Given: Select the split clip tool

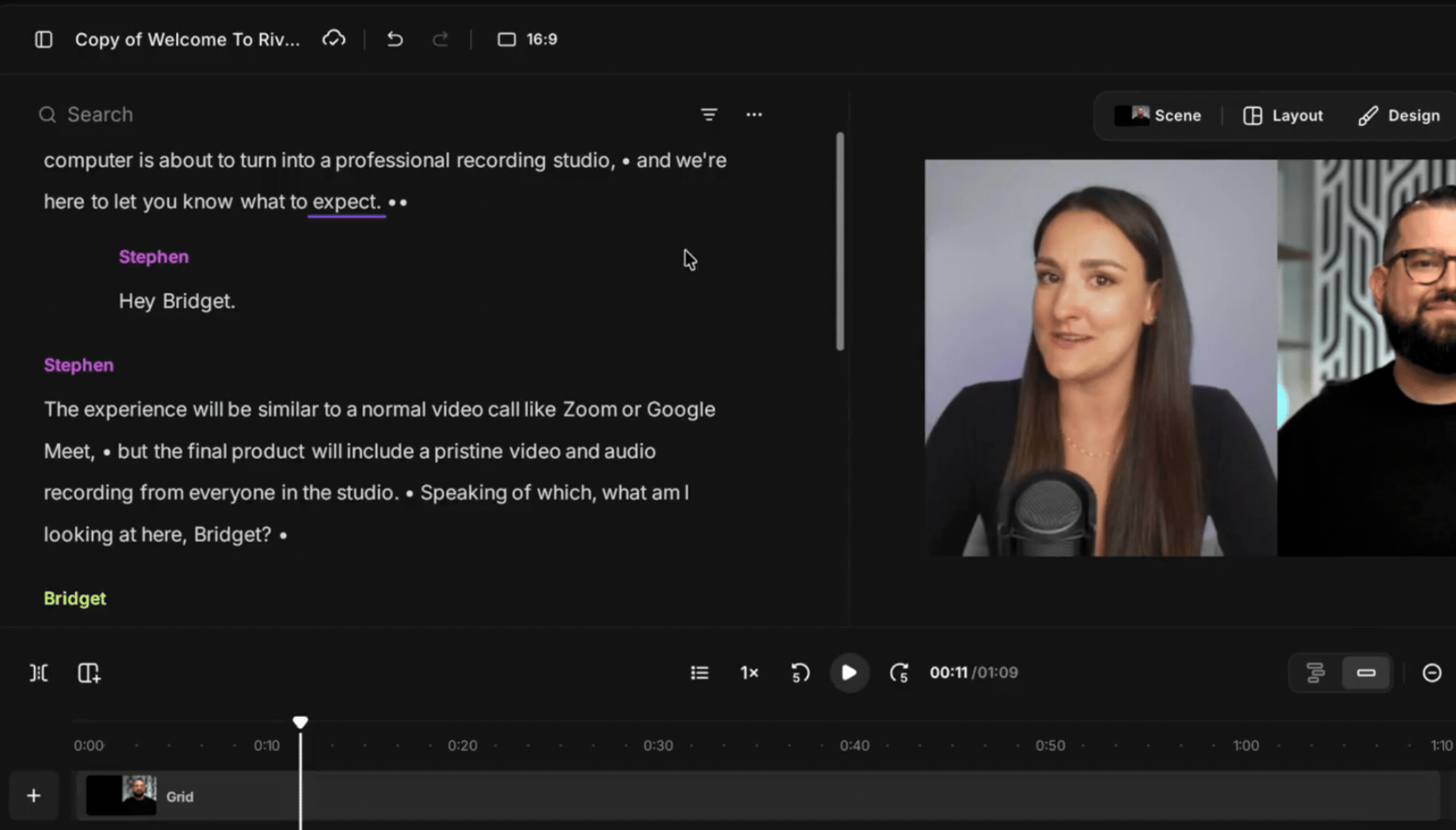Looking at the screenshot, I should coord(39,672).
